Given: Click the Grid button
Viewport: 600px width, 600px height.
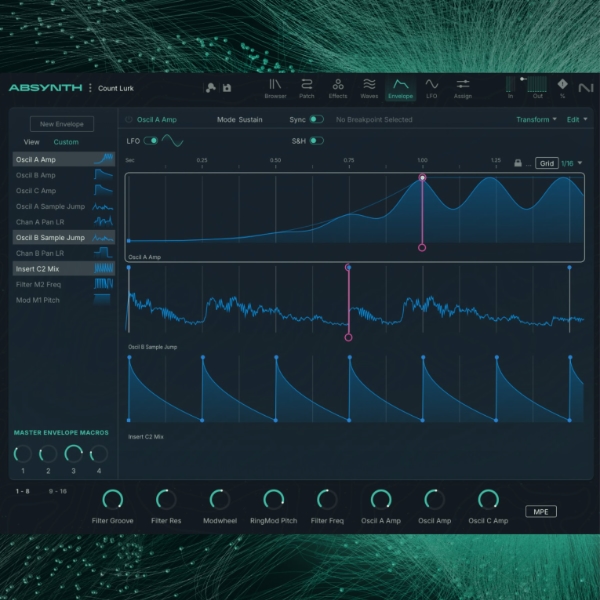Looking at the screenshot, I should 546,163.
